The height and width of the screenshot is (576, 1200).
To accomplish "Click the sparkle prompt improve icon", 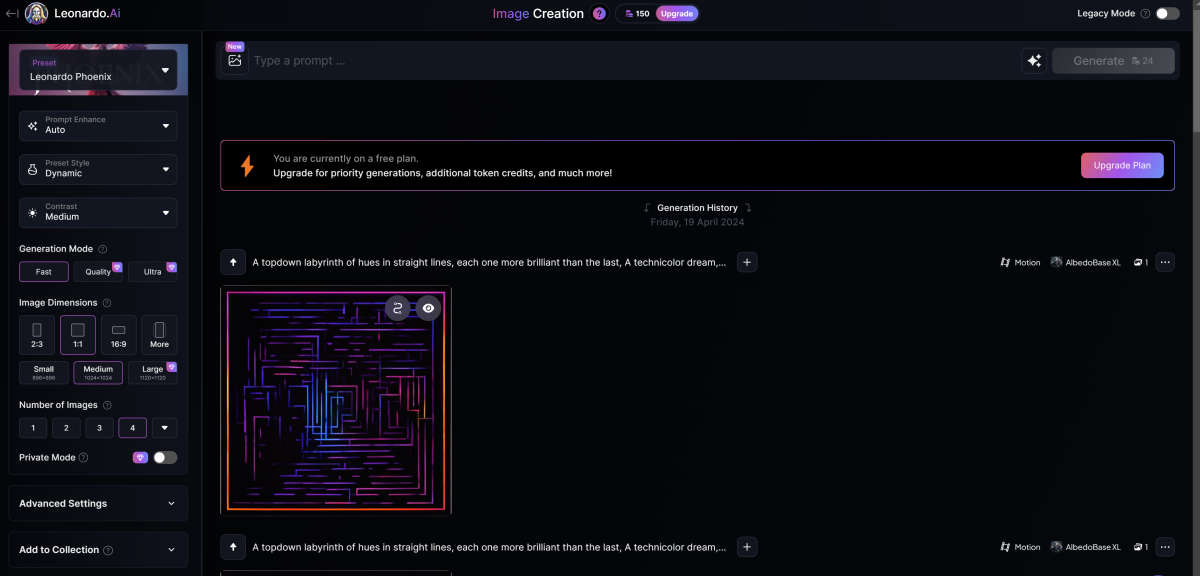I will pyautogui.click(x=1033, y=61).
